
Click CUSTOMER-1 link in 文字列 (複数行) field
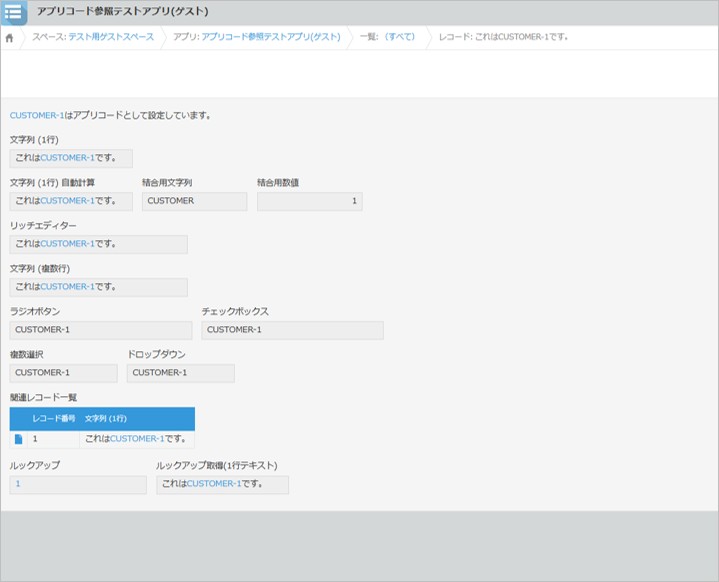[67, 287]
